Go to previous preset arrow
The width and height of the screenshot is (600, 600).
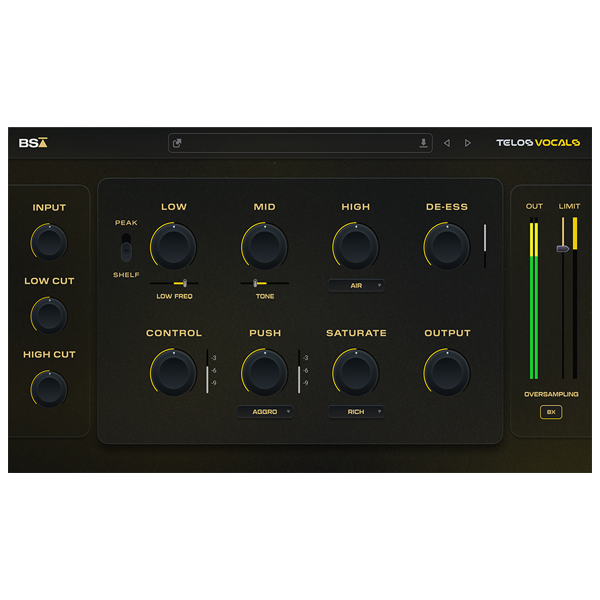(x=447, y=143)
